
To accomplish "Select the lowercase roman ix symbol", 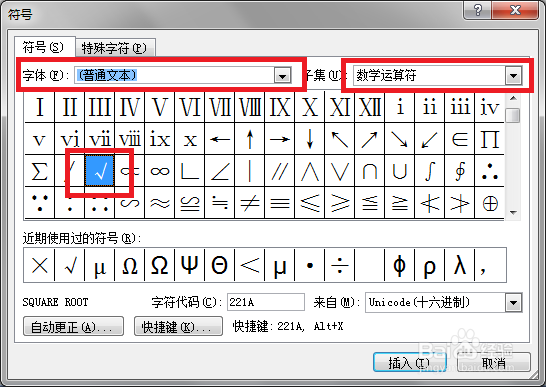I will click(159, 139).
